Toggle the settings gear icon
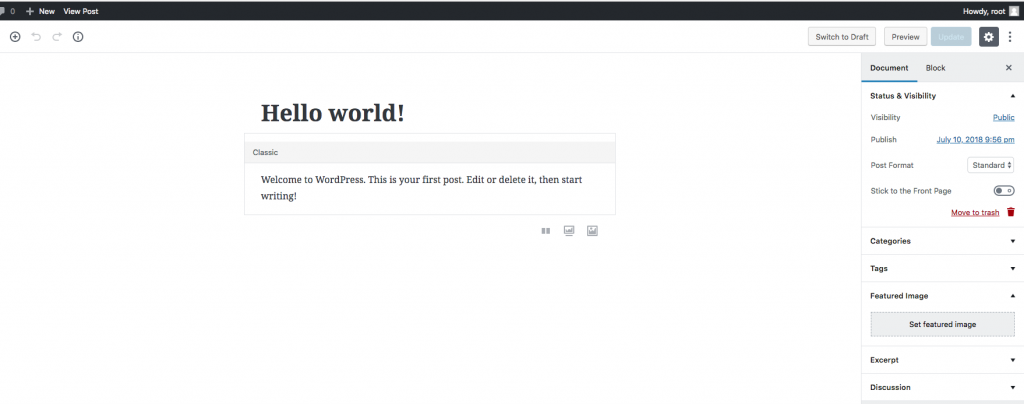Screen dimensions: 1024x404 [989, 37]
